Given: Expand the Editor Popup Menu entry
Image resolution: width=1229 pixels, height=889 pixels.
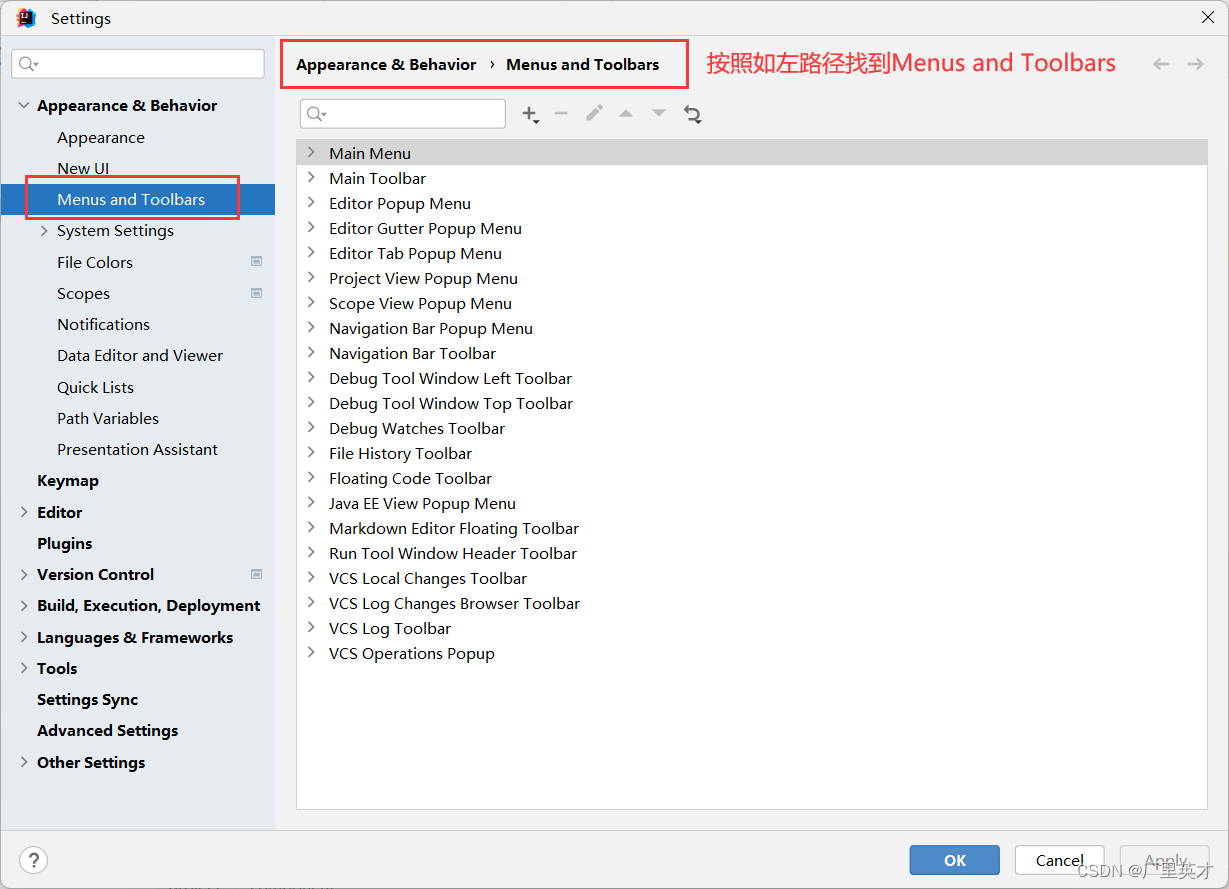Looking at the screenshot, I should tap(311, 203).
